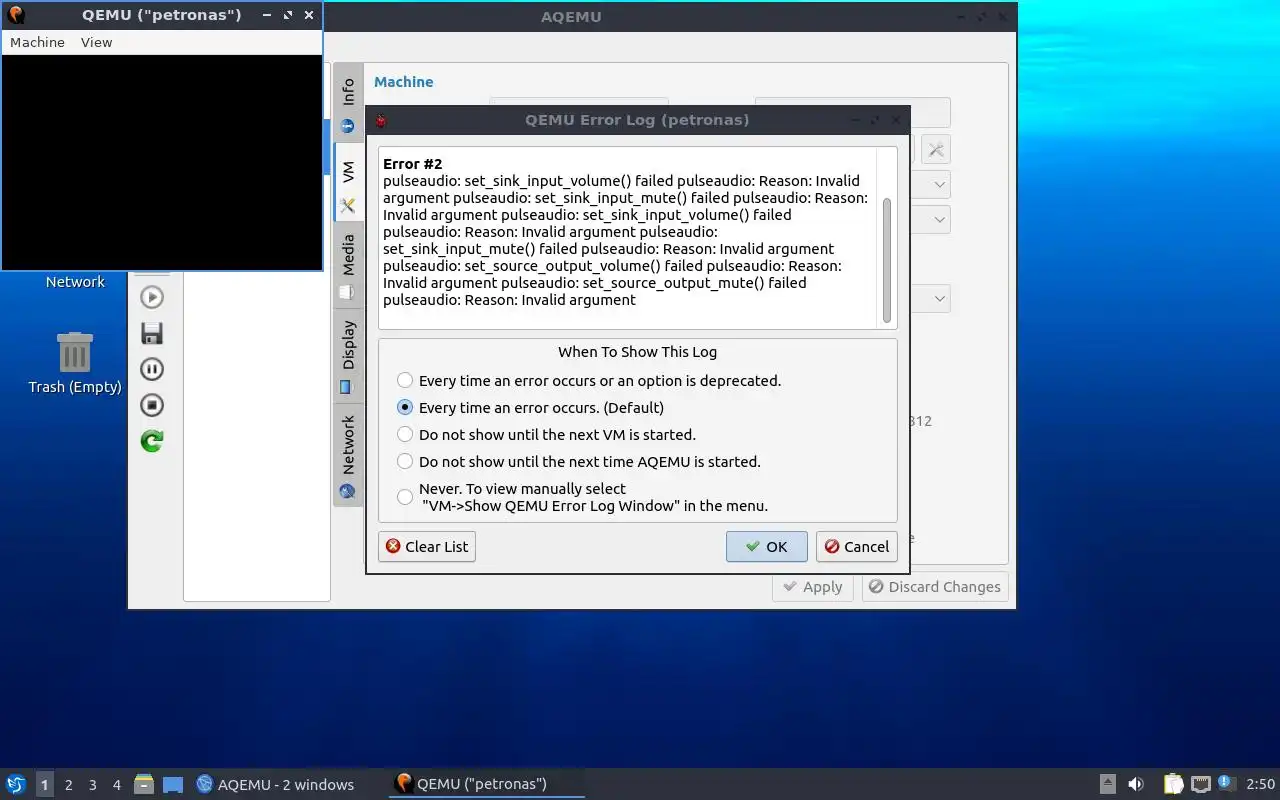
Task: Click the Error Log ladybug title icon
Action: pyautogui.click(x=380, y=120)
